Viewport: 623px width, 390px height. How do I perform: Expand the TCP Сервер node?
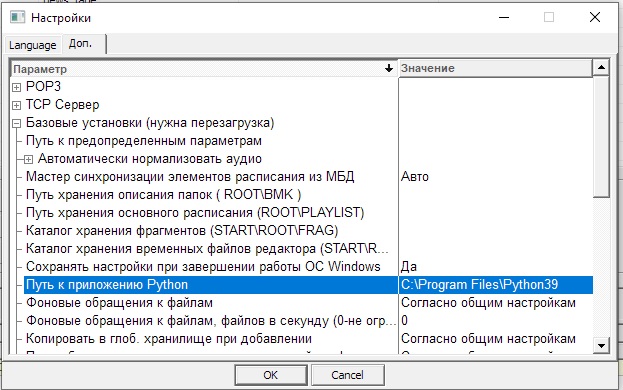coord(16,105)
